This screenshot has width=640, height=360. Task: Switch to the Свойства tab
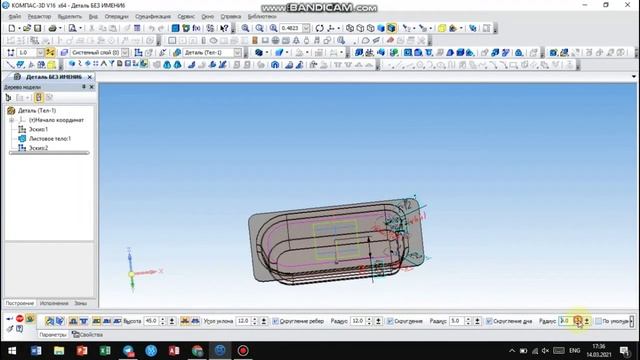(87, 335)
